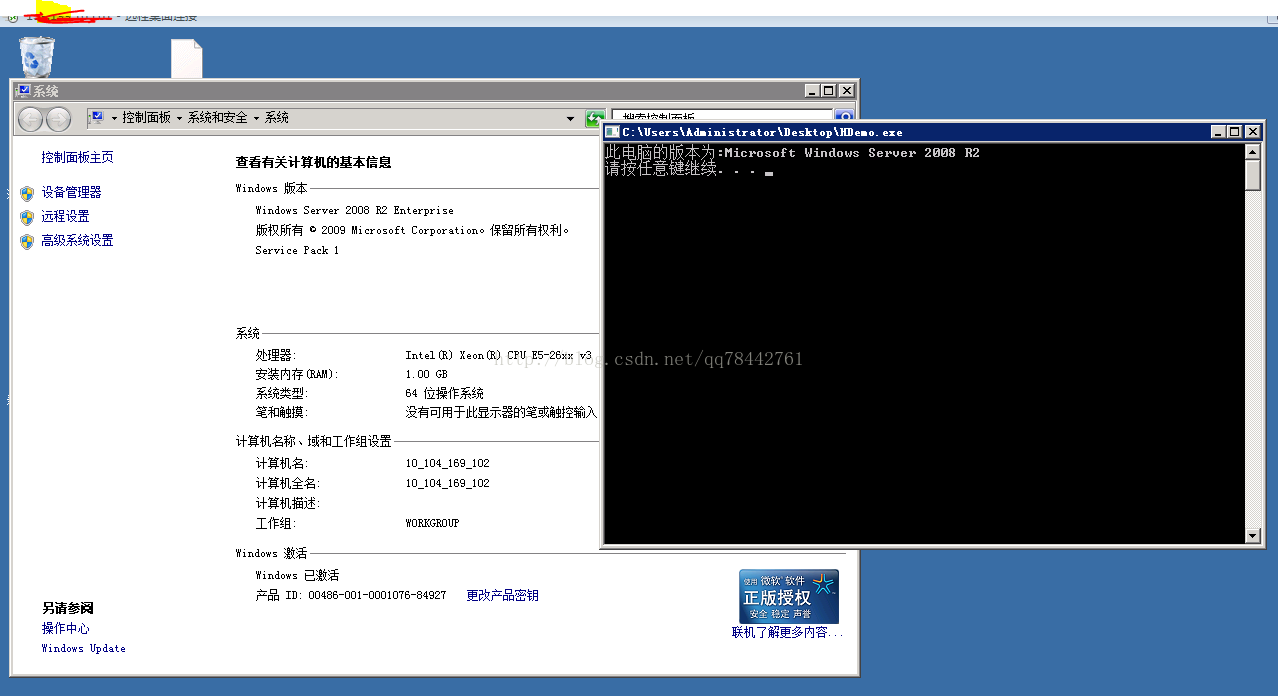Click heading 查看有关计算机的基本信息

tap(313, 162)
